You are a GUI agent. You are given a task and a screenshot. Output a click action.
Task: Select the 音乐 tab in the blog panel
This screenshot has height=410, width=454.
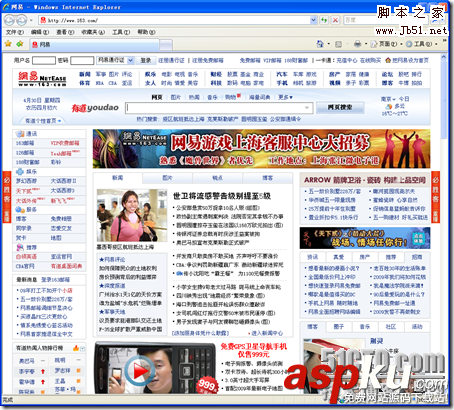tap(365, 327)
